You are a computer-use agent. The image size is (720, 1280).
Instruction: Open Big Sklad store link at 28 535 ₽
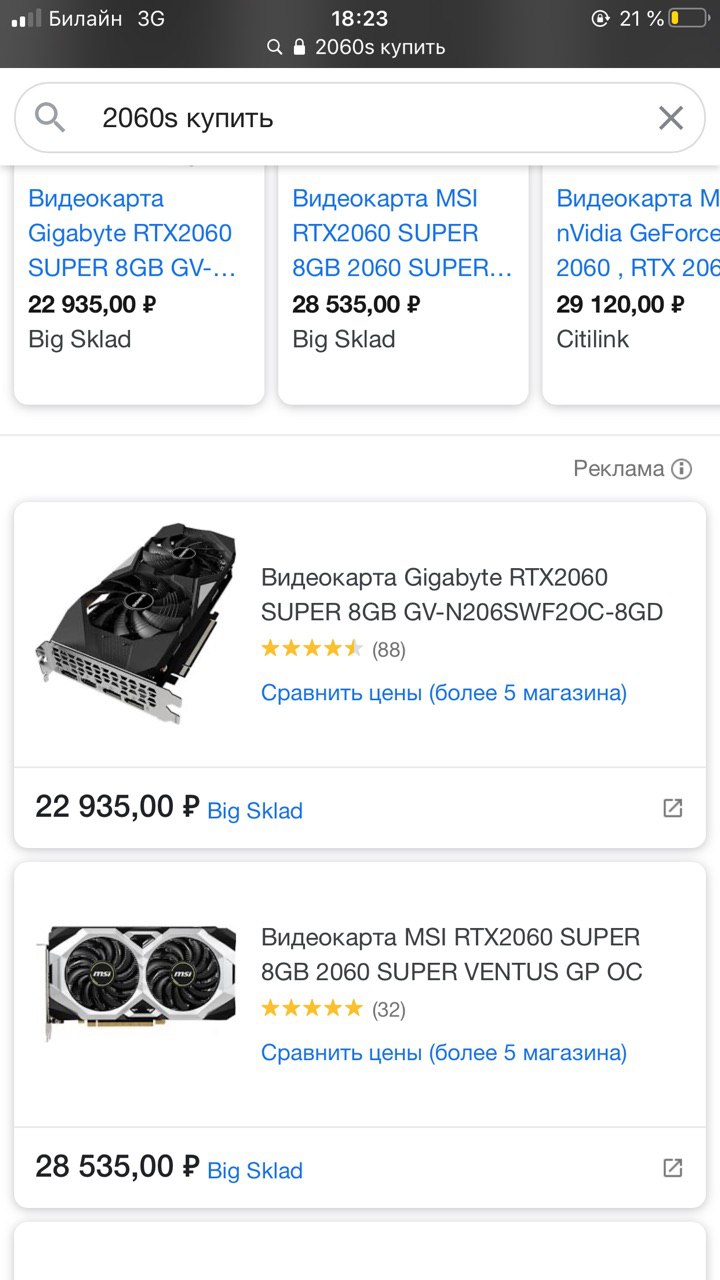click(x=255, y=1170)
